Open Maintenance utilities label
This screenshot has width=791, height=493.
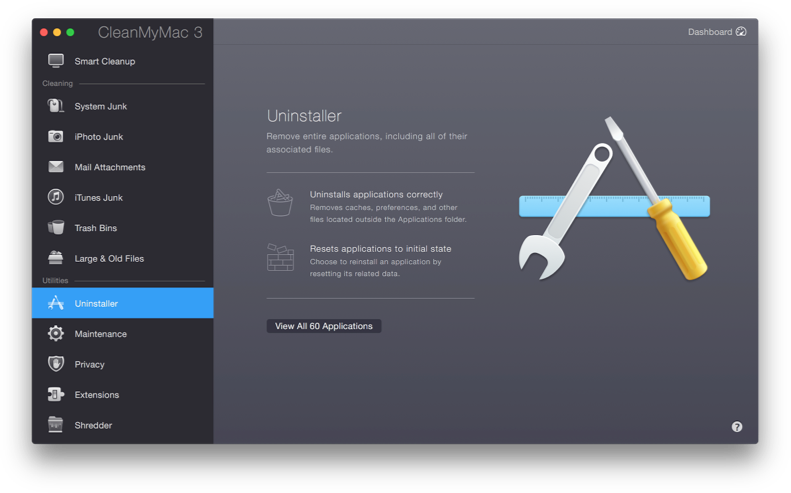tap(100, 334)
